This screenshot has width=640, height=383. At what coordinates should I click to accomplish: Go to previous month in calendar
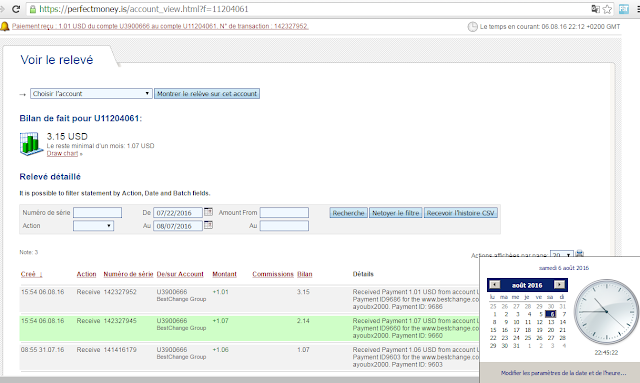pos(494,285)
